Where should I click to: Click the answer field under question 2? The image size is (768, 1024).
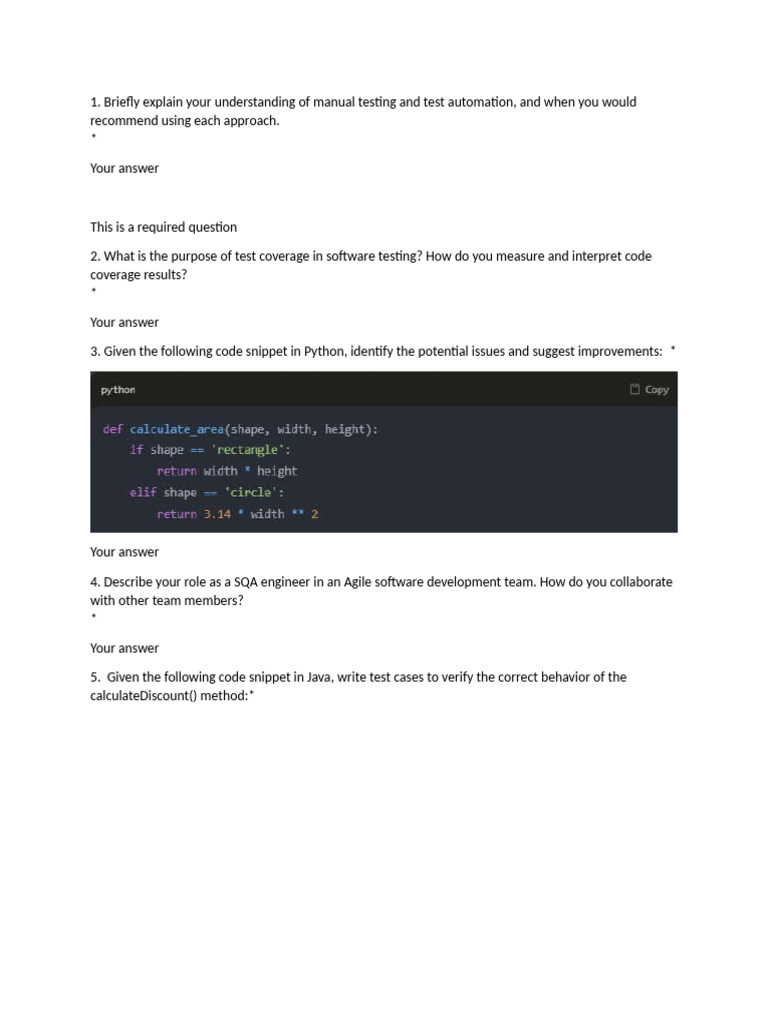pos(124,322)
